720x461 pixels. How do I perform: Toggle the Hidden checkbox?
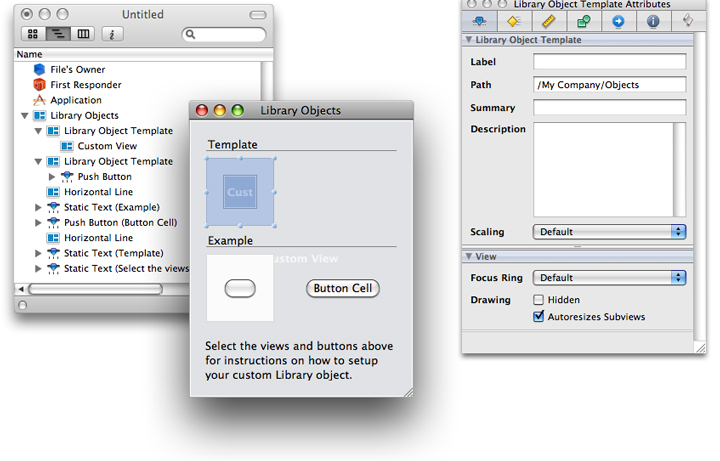[x=539, y=300]
